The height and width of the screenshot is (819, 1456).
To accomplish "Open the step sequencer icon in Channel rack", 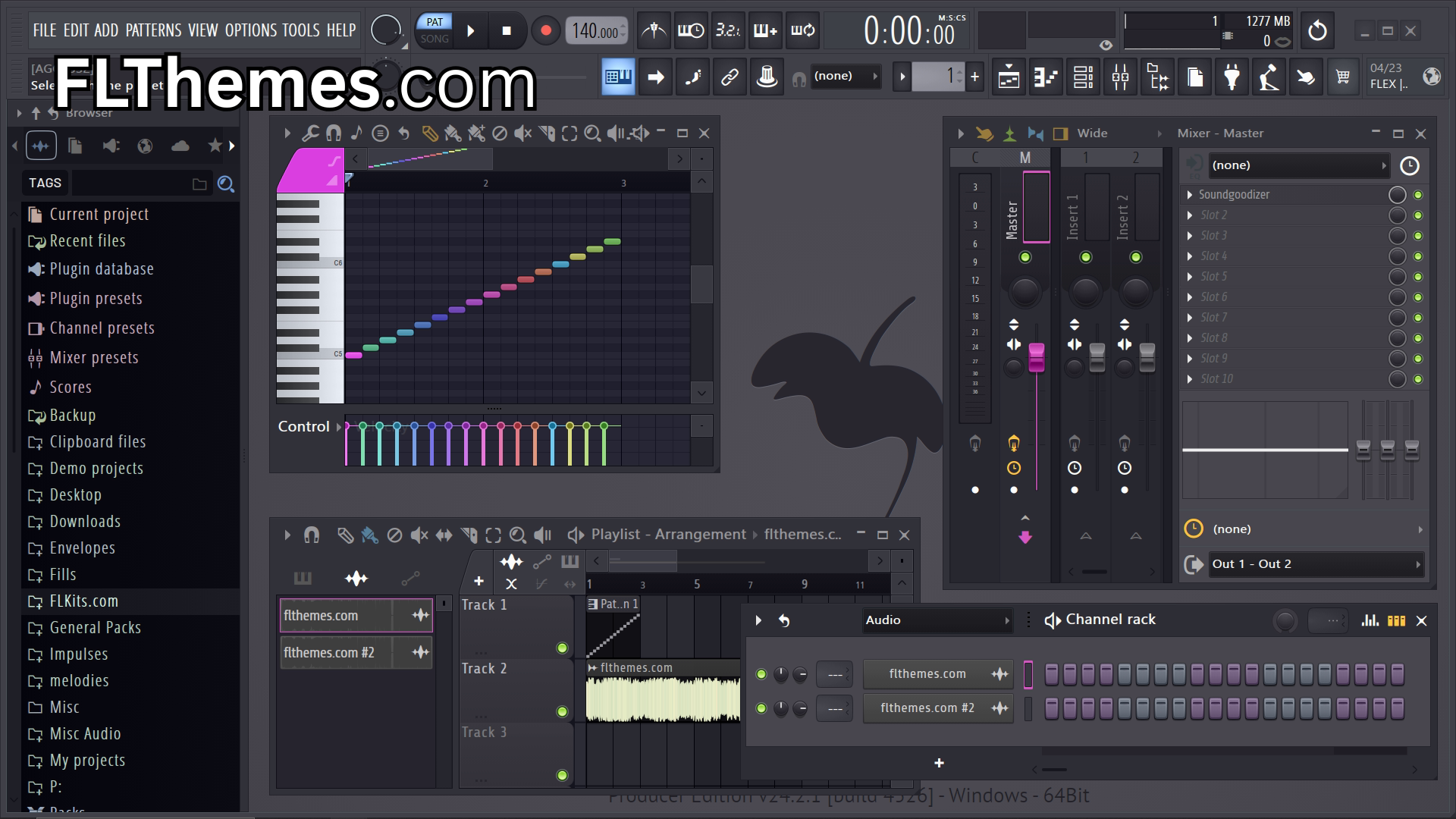I will [x=1396, y=620].
